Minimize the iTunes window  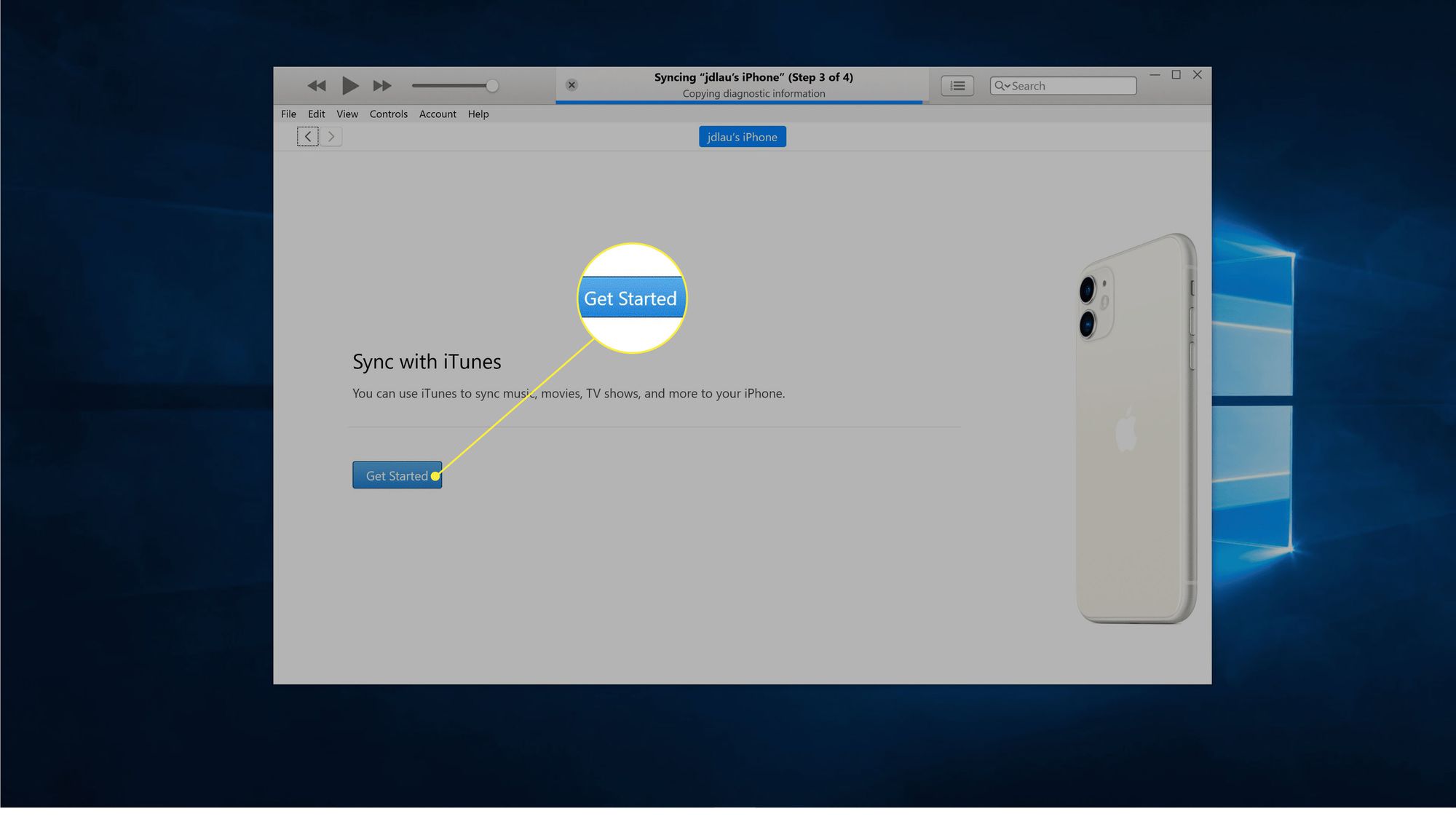(1155, 75)
